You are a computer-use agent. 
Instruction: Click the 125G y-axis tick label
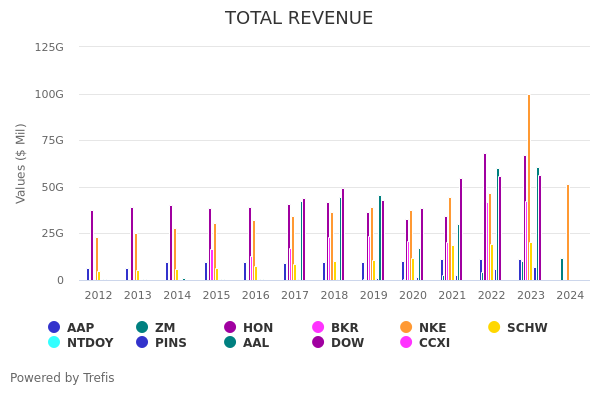pos(49,47)
